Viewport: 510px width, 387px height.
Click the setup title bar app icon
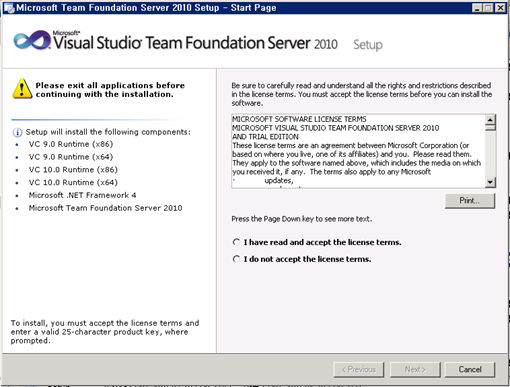pos(8,7)
